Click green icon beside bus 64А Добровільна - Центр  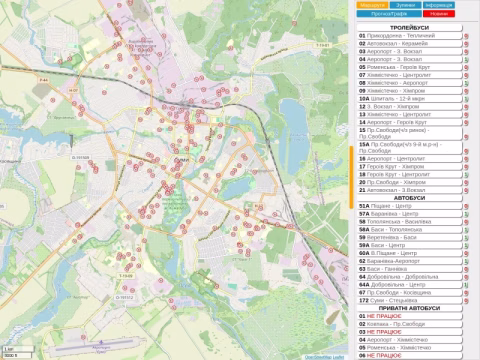(x=466, y=285)
